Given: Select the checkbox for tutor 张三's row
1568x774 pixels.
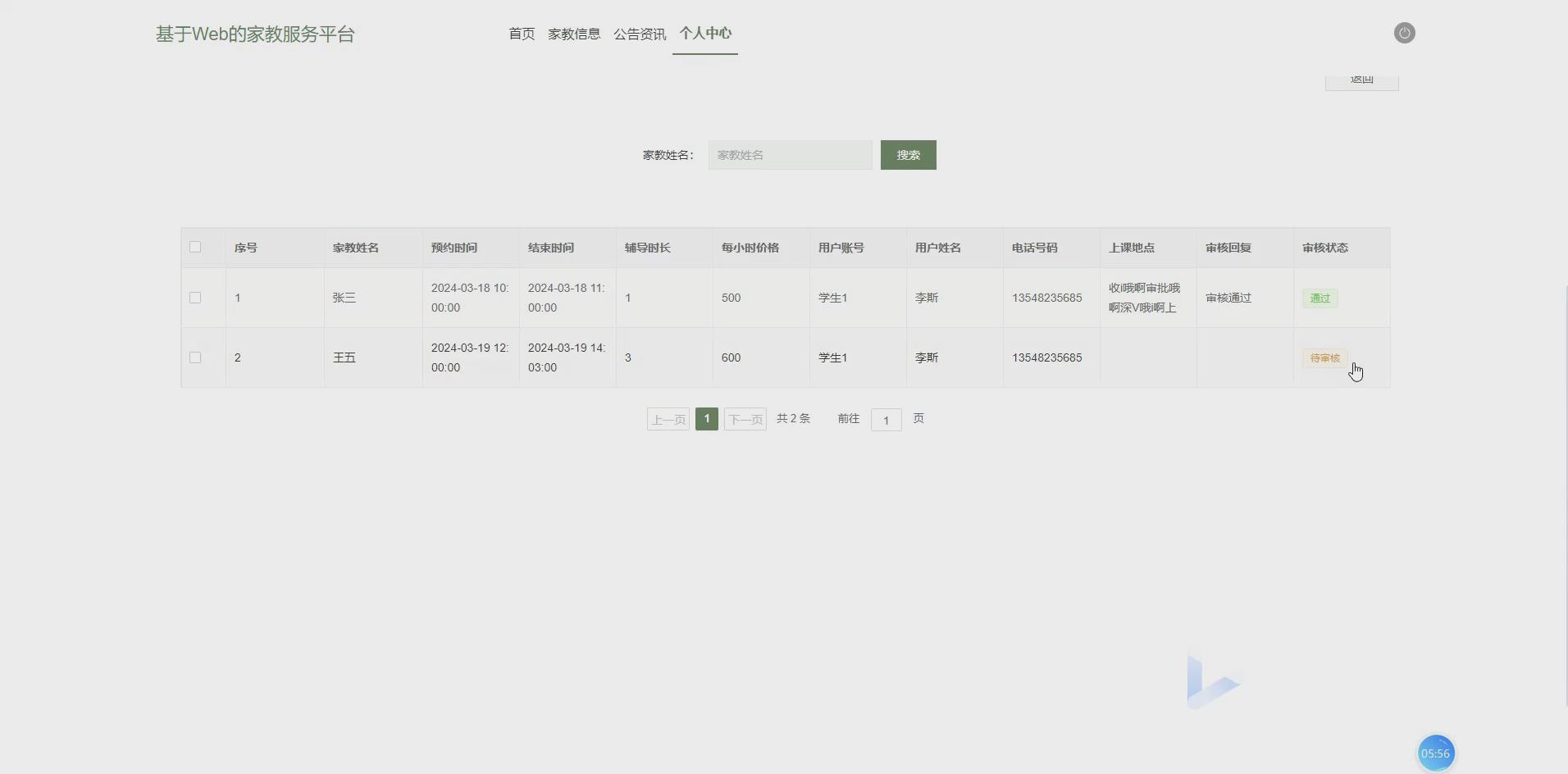Looking at the screenshot, I should coord(194,298).
